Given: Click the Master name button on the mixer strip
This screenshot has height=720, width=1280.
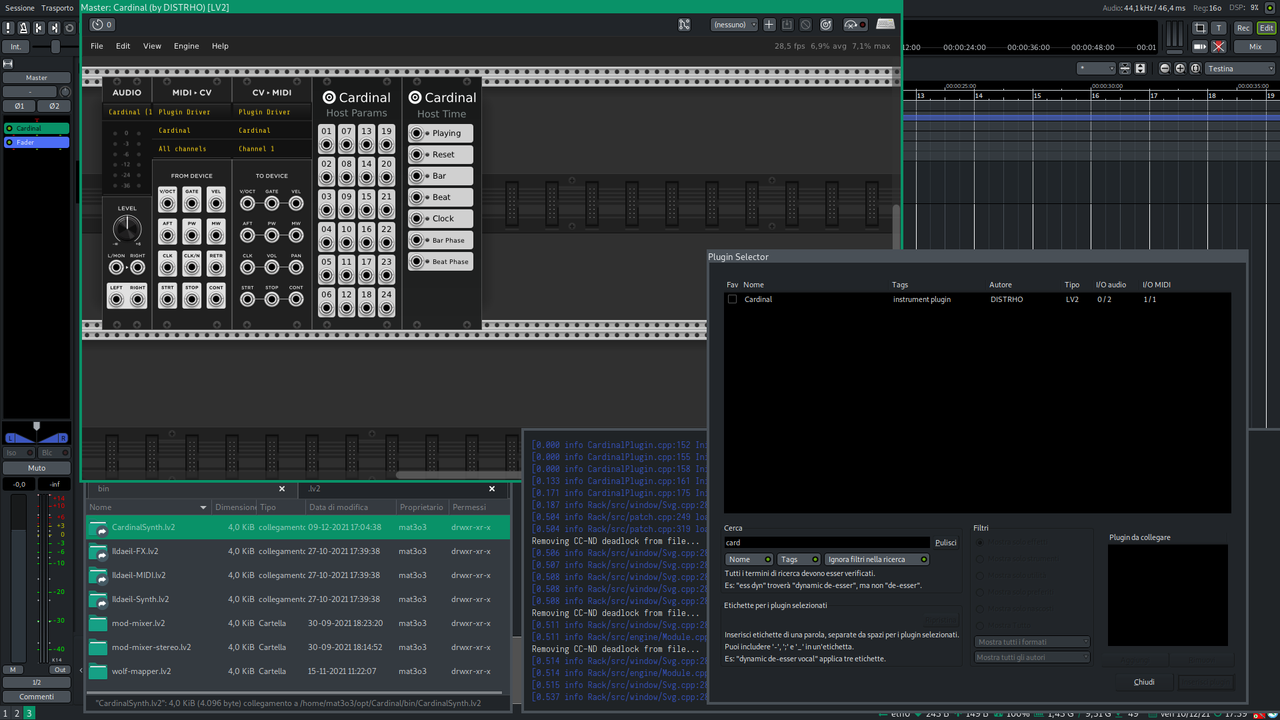Looking at the screenshot, I should 36,77.
